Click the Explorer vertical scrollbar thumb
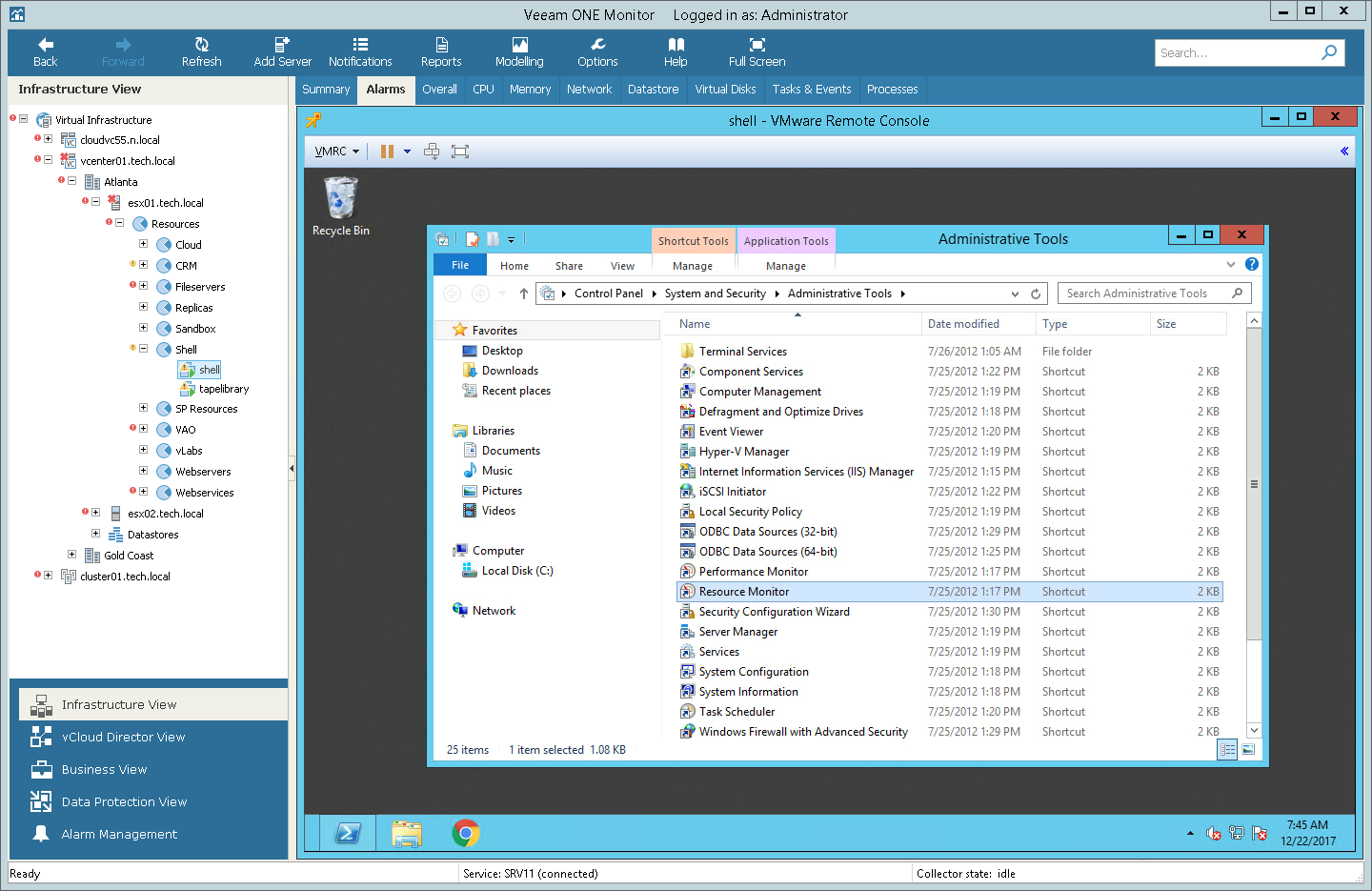 1254,485
